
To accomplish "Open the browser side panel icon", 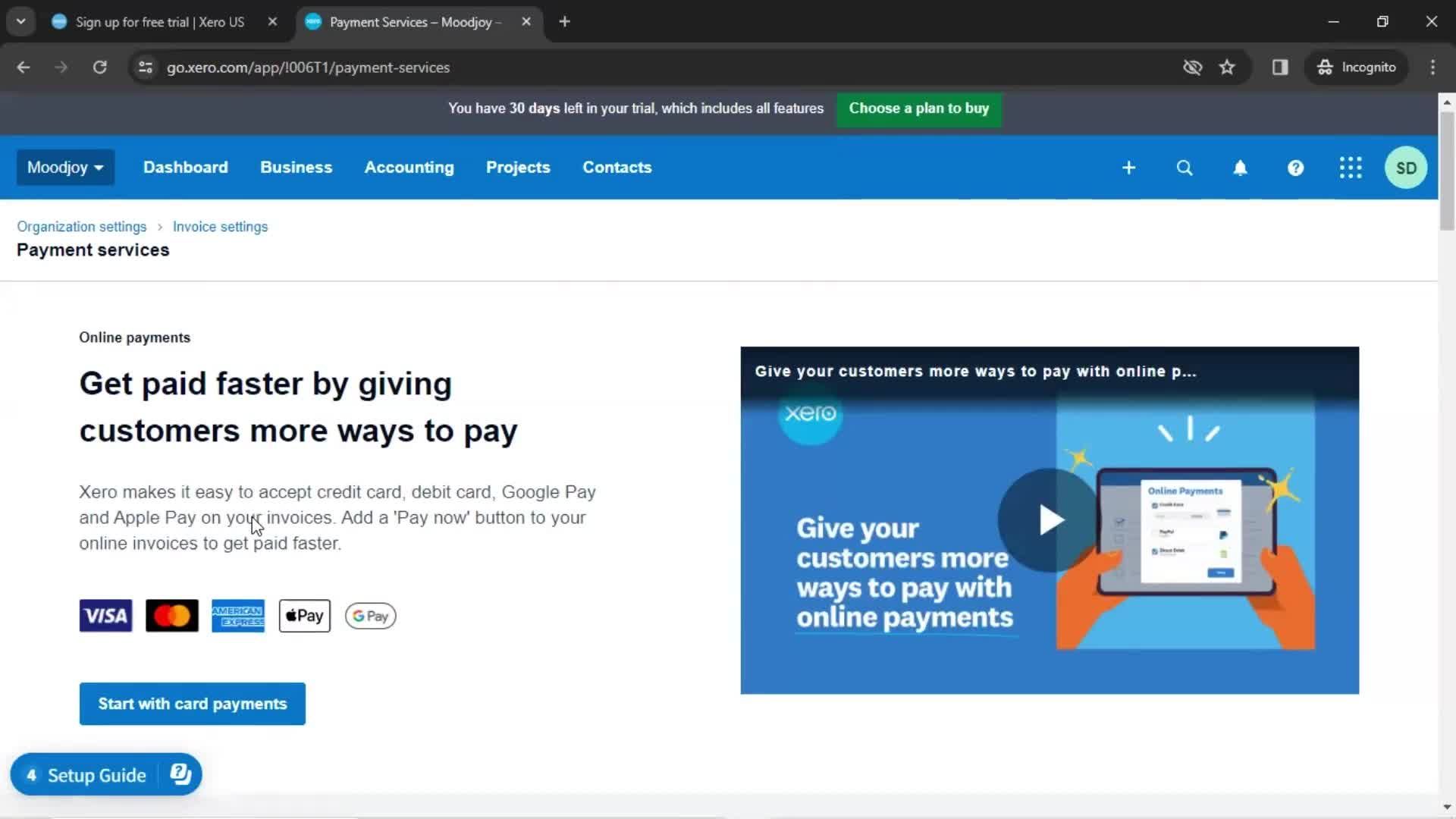I will 1280,67.
